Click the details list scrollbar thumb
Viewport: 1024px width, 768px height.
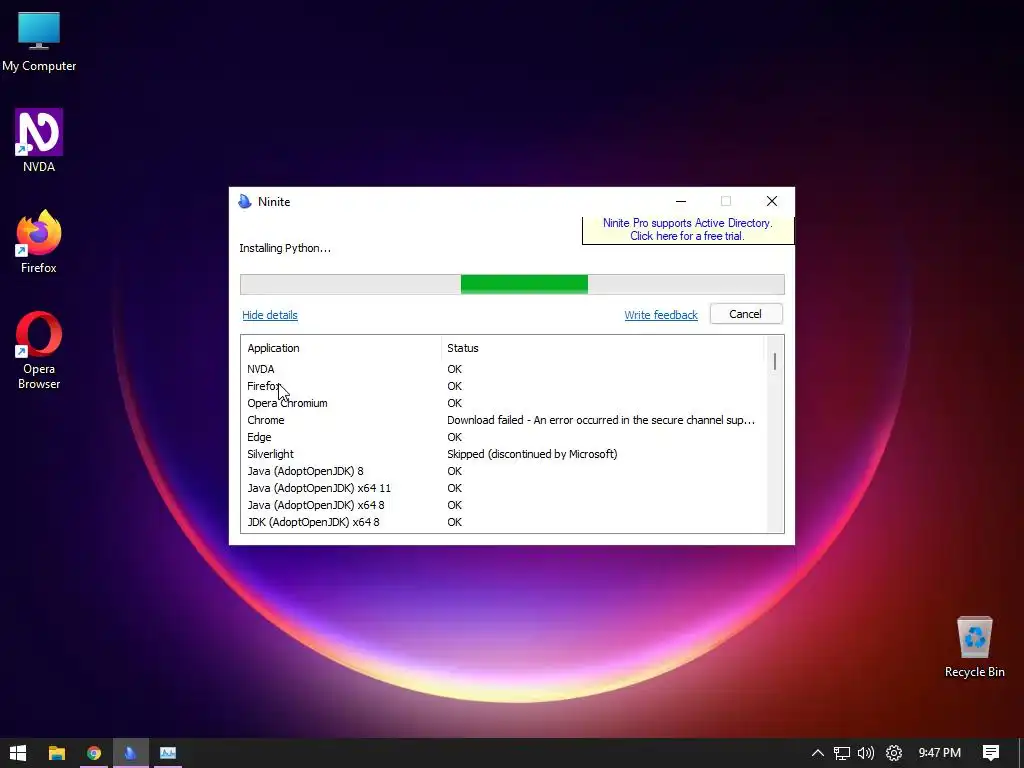775,361
